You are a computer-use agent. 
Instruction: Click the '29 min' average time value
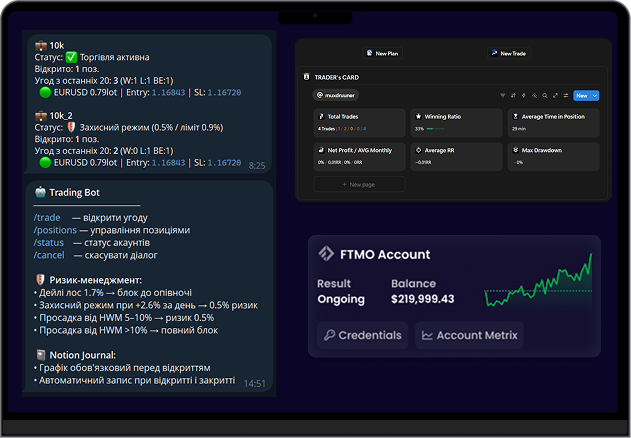click(519, 129)
